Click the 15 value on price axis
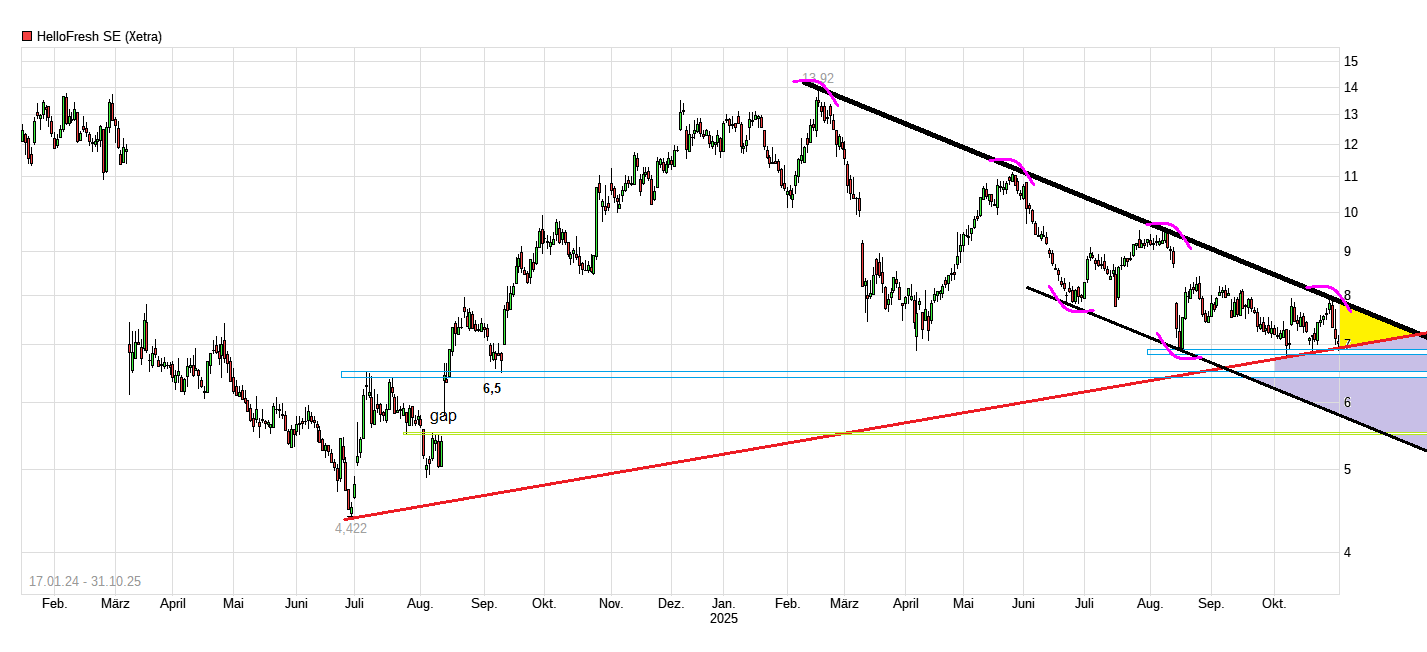Screen dimensions: 1427x652 coord(1350,62)
